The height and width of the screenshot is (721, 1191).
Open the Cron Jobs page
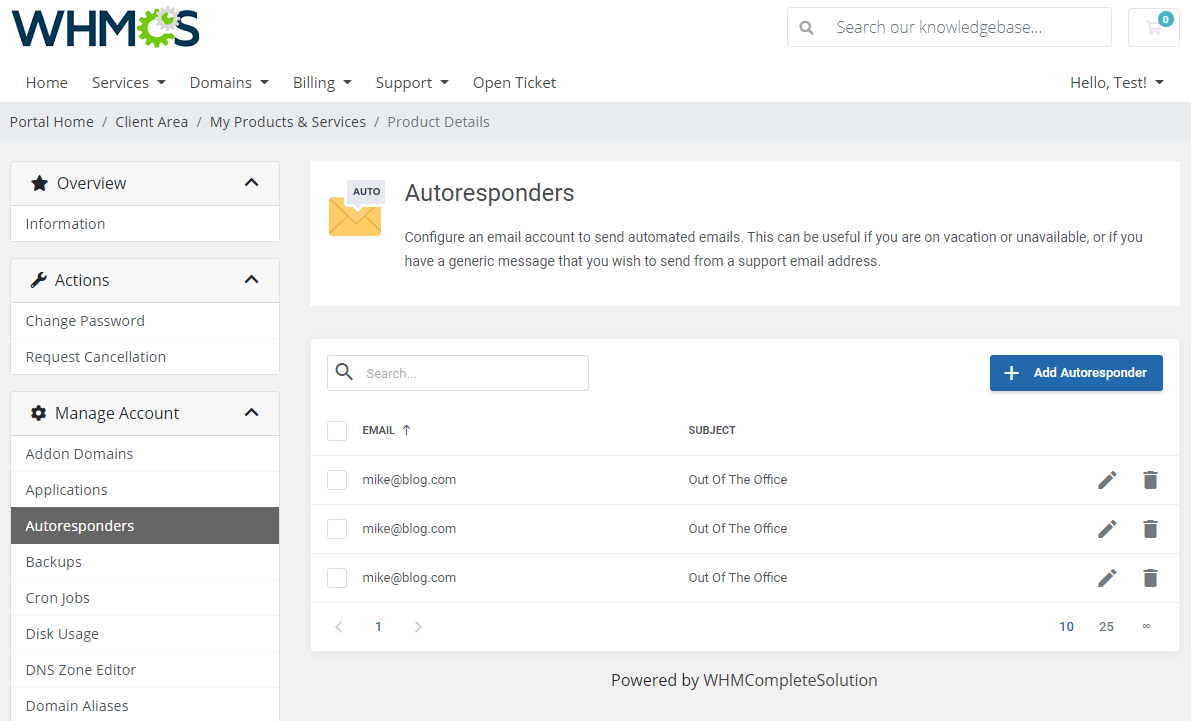[57, 597]
